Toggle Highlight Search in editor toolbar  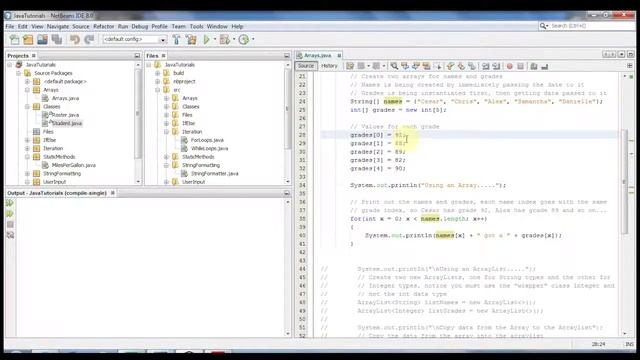click(427, 66)
